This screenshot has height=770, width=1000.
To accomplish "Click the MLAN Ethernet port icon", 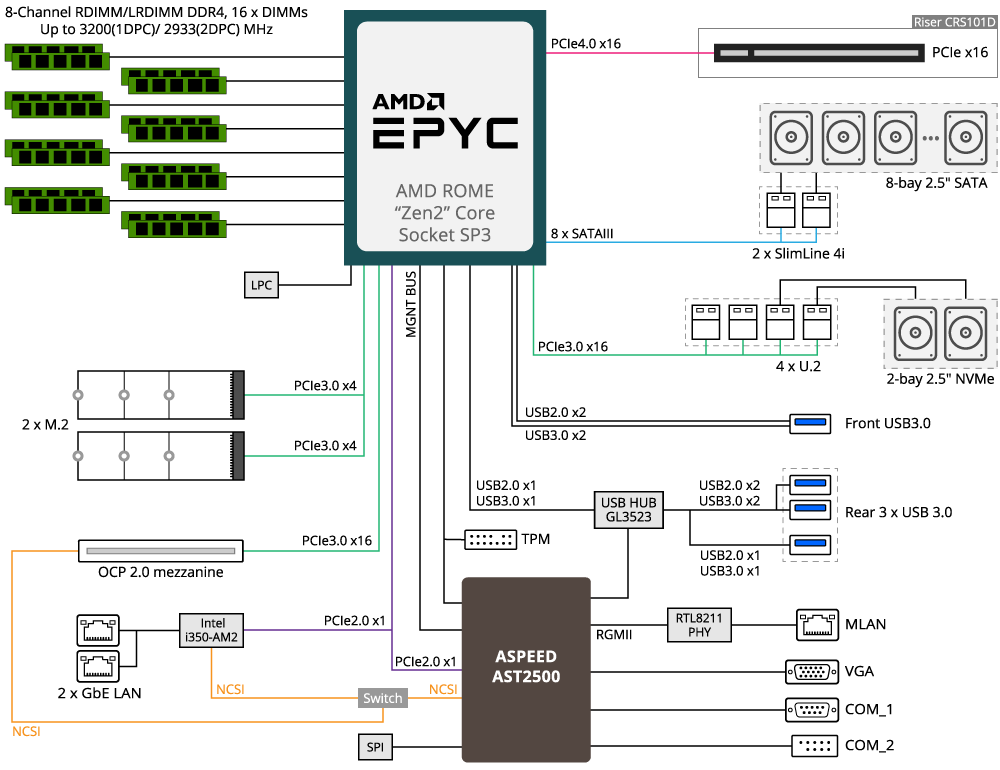I will click(817, 625).
